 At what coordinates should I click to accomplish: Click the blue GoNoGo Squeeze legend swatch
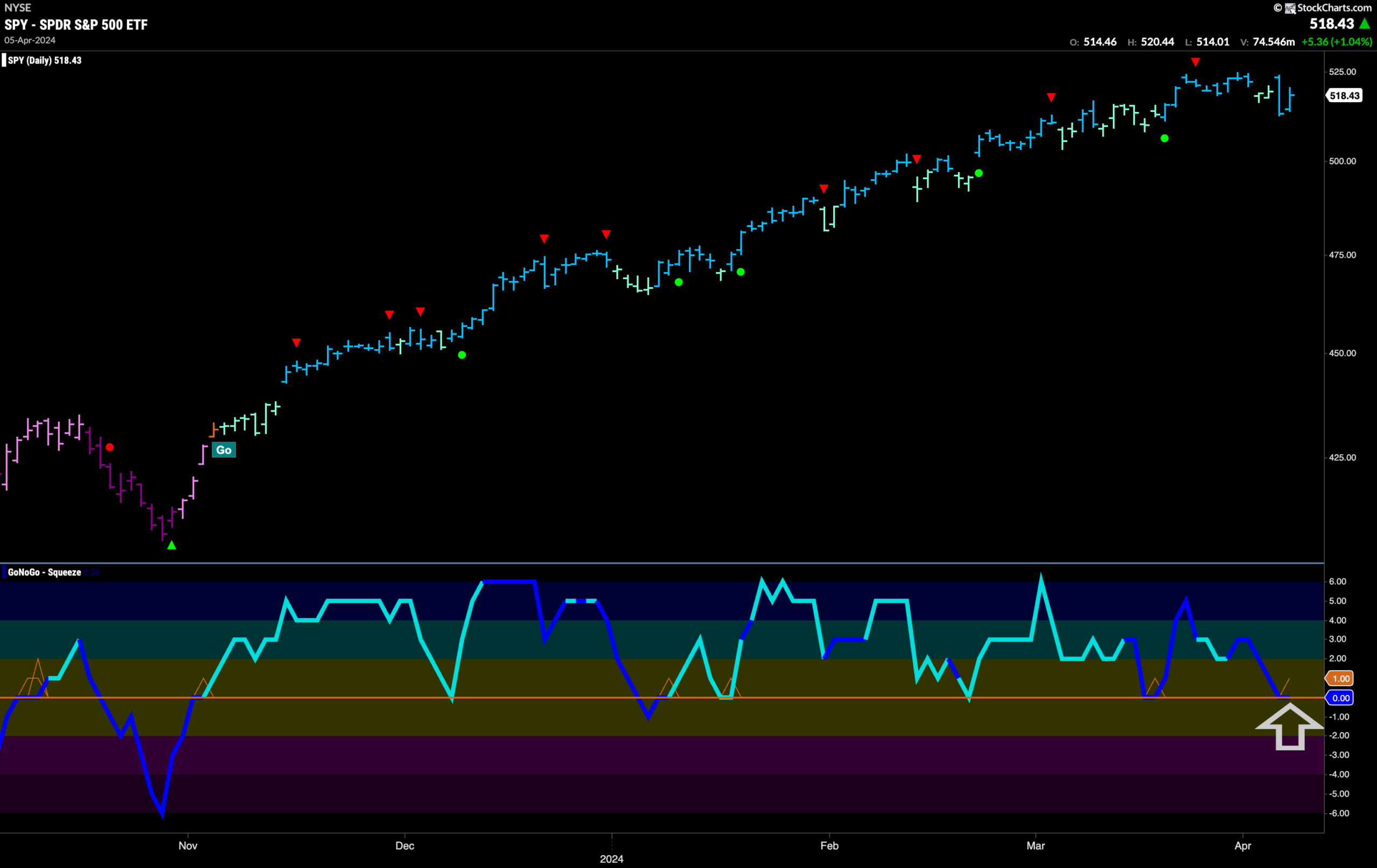pos(4,572)
